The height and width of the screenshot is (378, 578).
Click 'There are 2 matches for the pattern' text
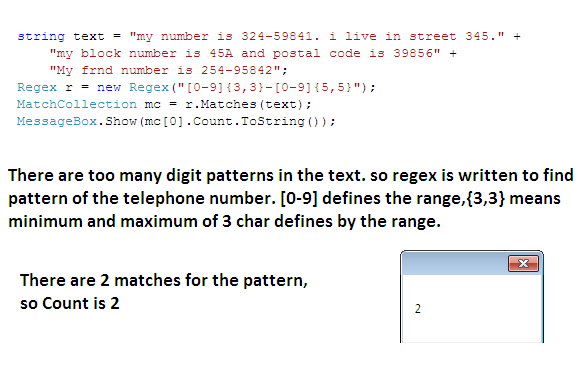164,280
